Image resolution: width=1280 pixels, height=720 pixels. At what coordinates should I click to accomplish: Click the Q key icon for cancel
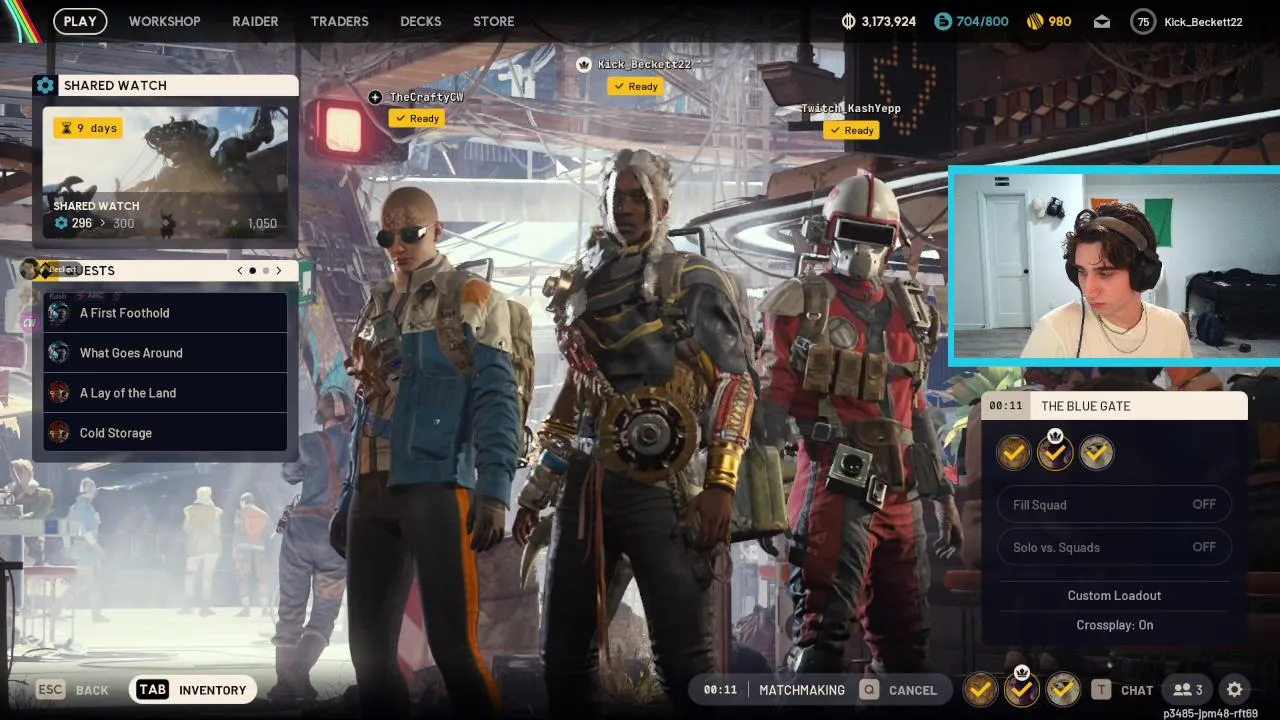869,690
